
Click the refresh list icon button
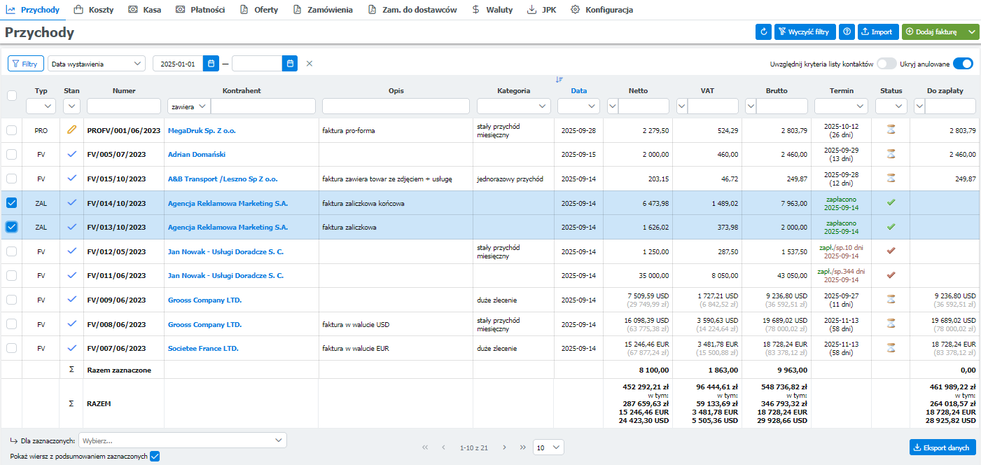pyautogui.click(x=764, y=32)
